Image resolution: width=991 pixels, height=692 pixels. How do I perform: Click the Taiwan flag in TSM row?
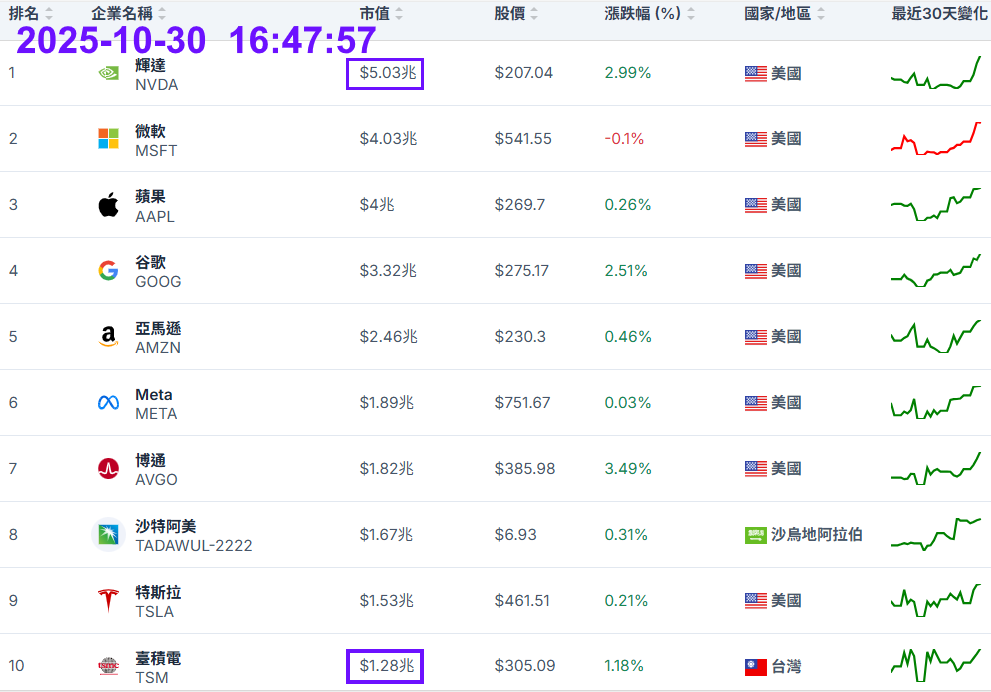tap(756, 667)
